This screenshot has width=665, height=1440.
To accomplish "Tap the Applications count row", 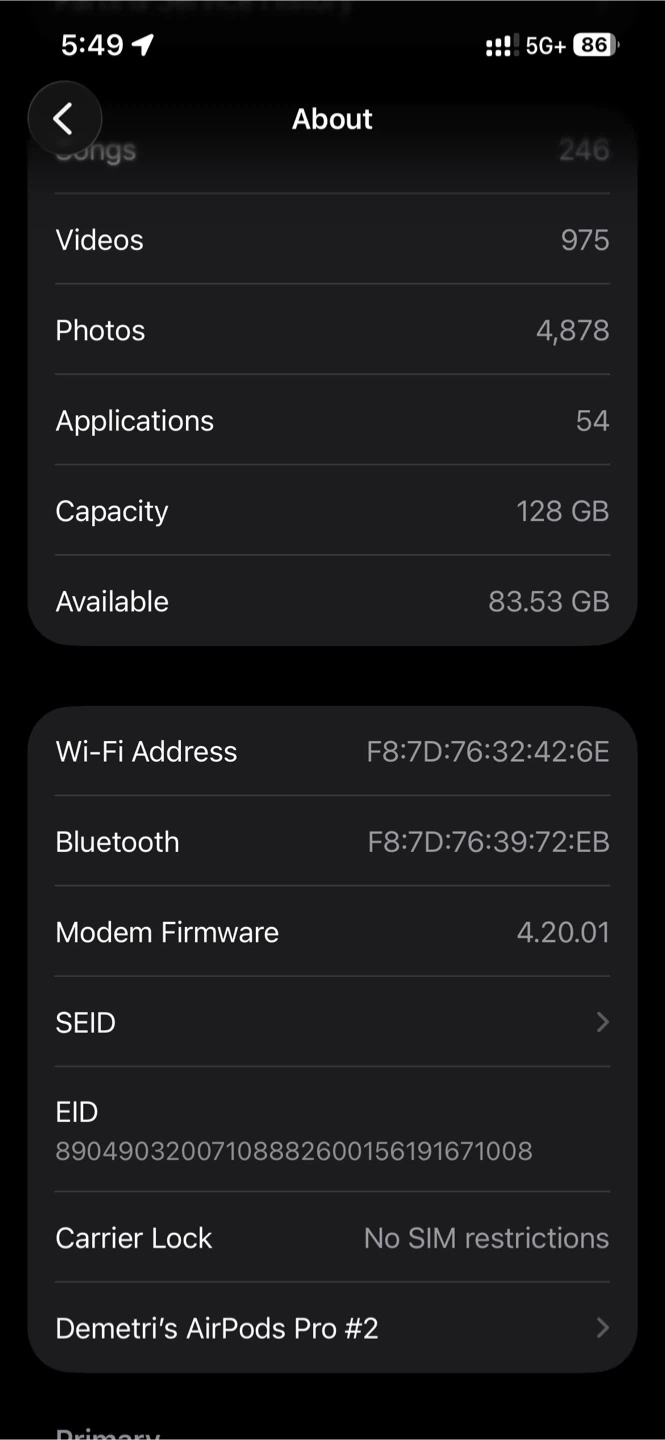I will [332, 421].
